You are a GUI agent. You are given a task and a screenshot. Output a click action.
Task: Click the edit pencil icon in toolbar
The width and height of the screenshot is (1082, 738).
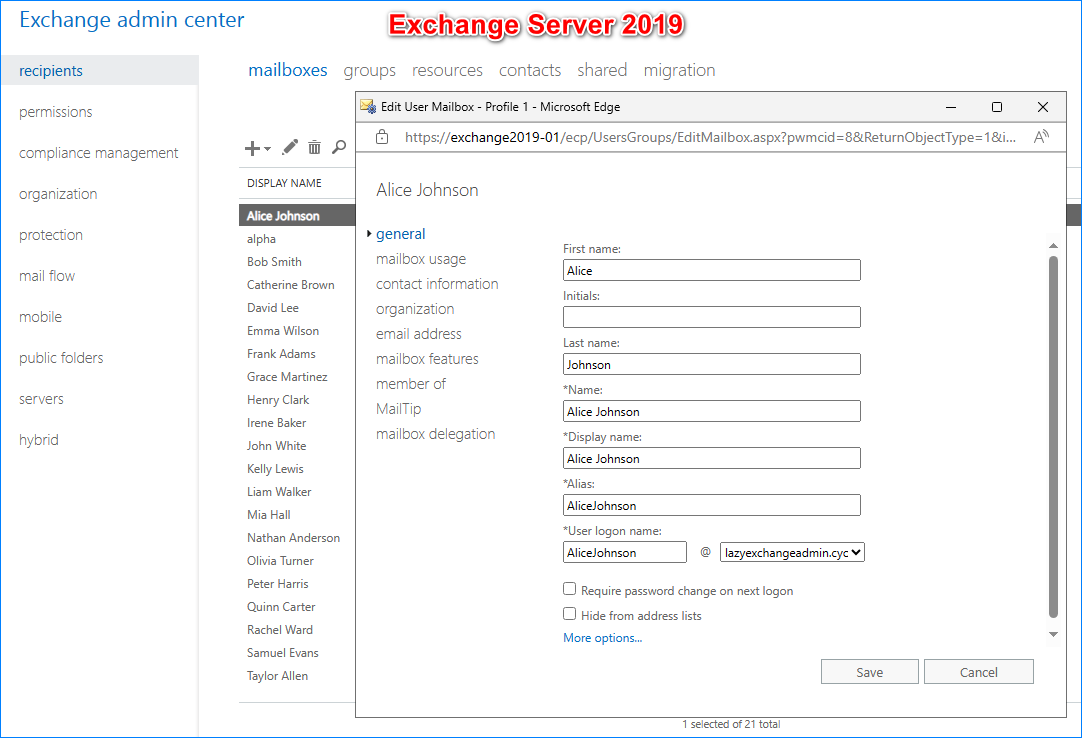(290, 147)
